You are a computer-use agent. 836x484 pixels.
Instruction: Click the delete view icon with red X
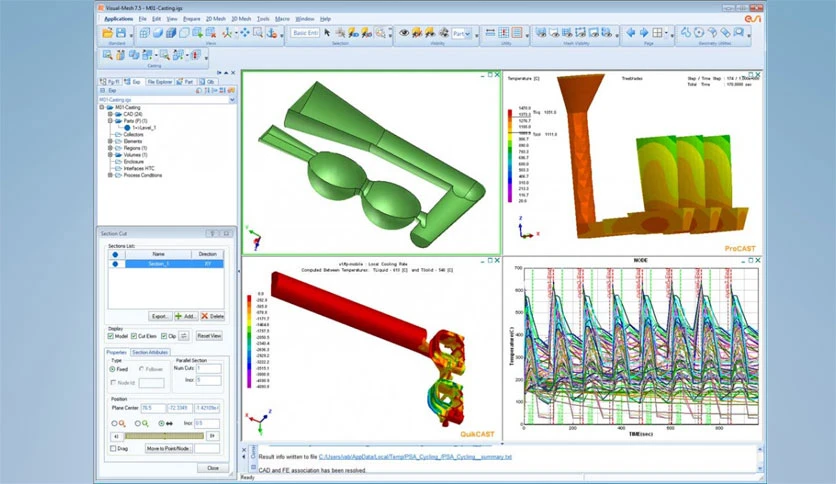tap(211, 33)
